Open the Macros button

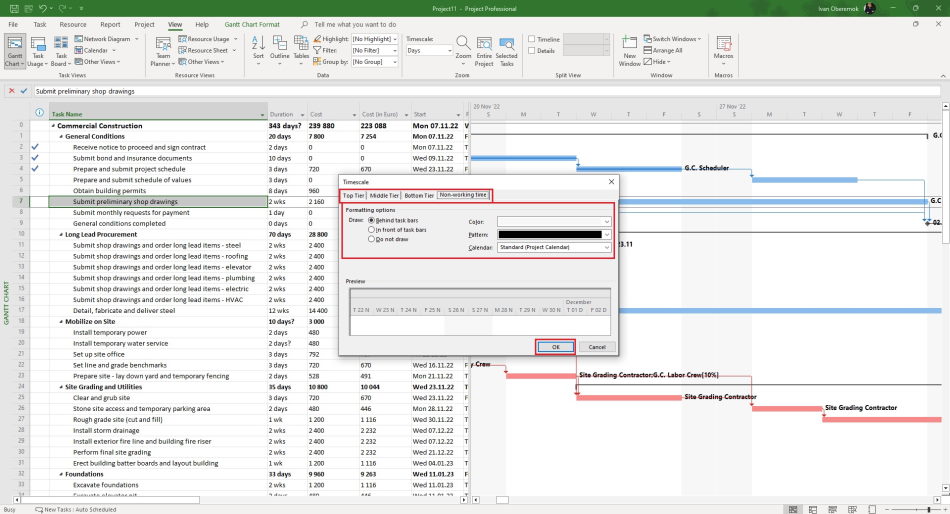pos(723,50)
